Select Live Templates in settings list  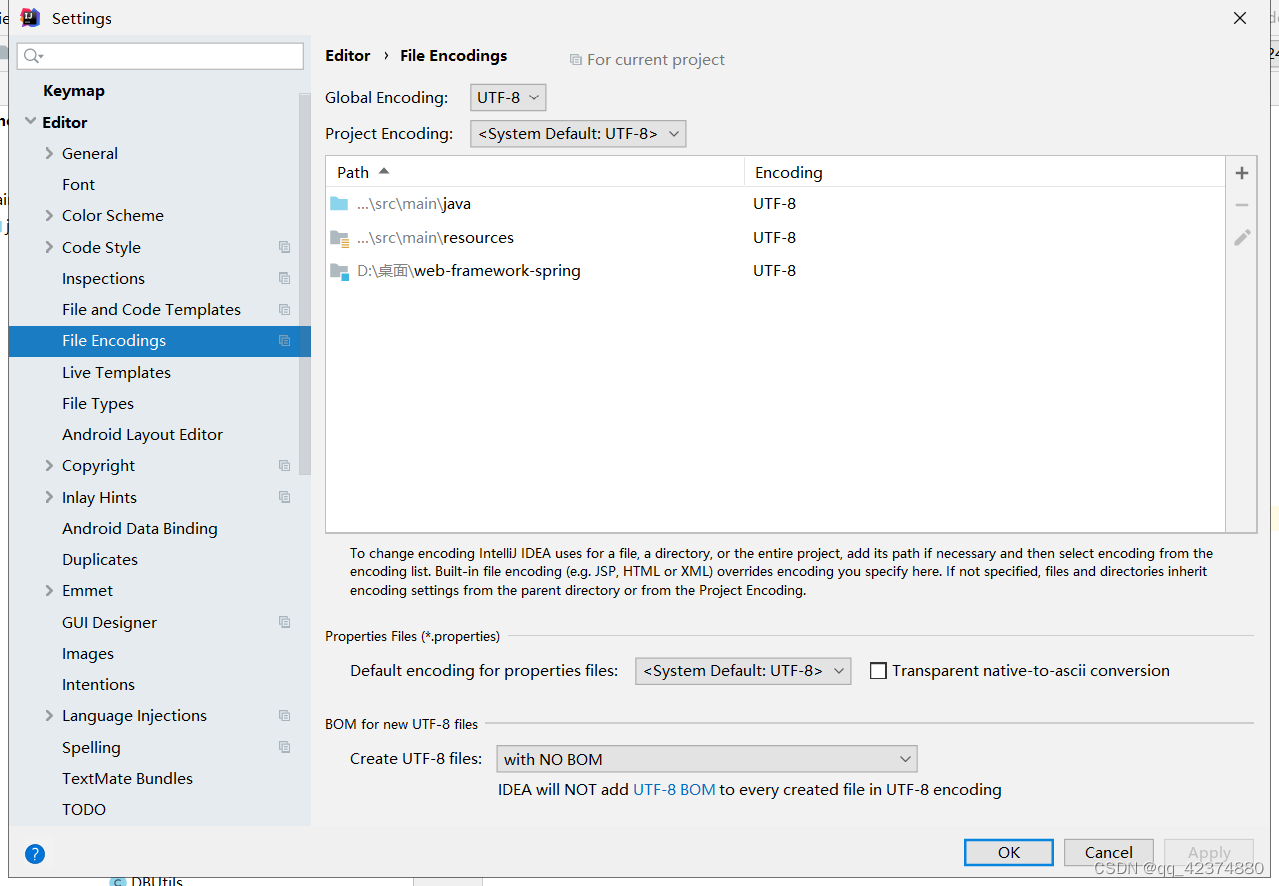point(116,372)
